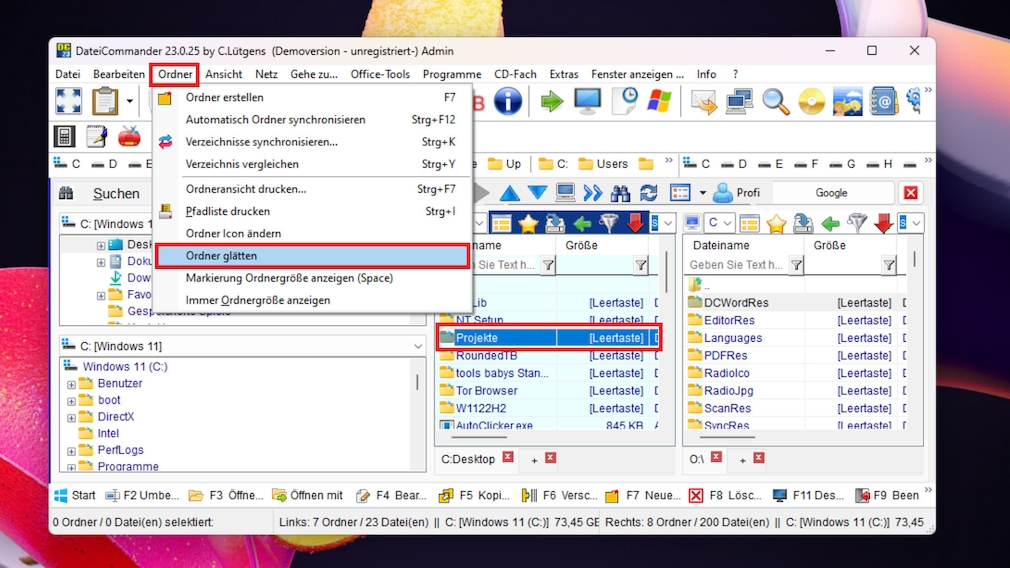Screen dimensions: 1010x568
Task: Click the Google search button
Action: (x=831, y=193)
